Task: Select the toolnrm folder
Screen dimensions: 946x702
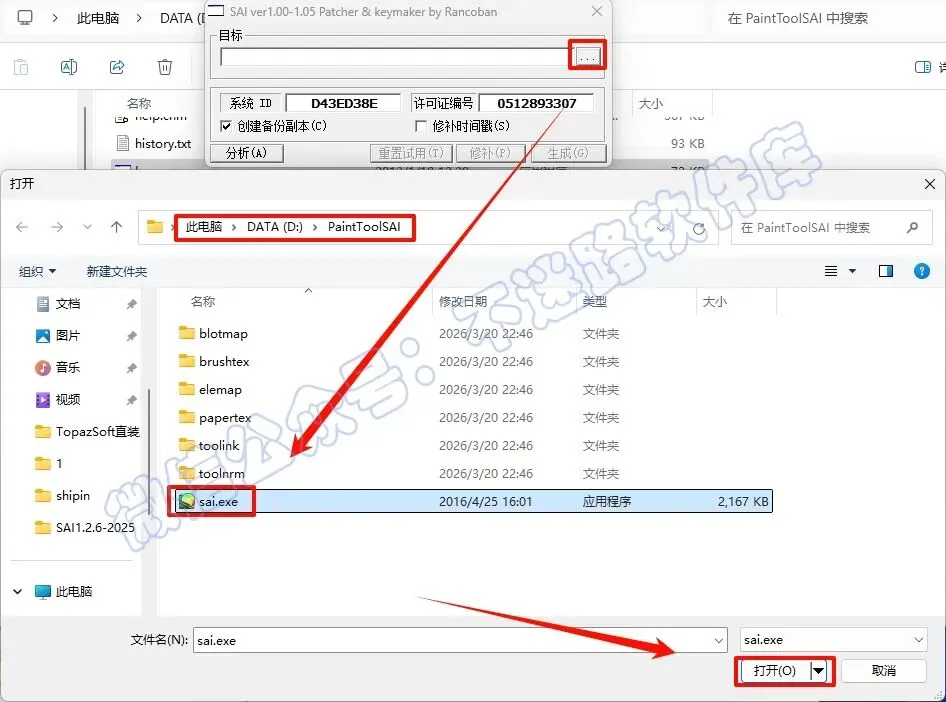Action: click(x=212, y=473)
